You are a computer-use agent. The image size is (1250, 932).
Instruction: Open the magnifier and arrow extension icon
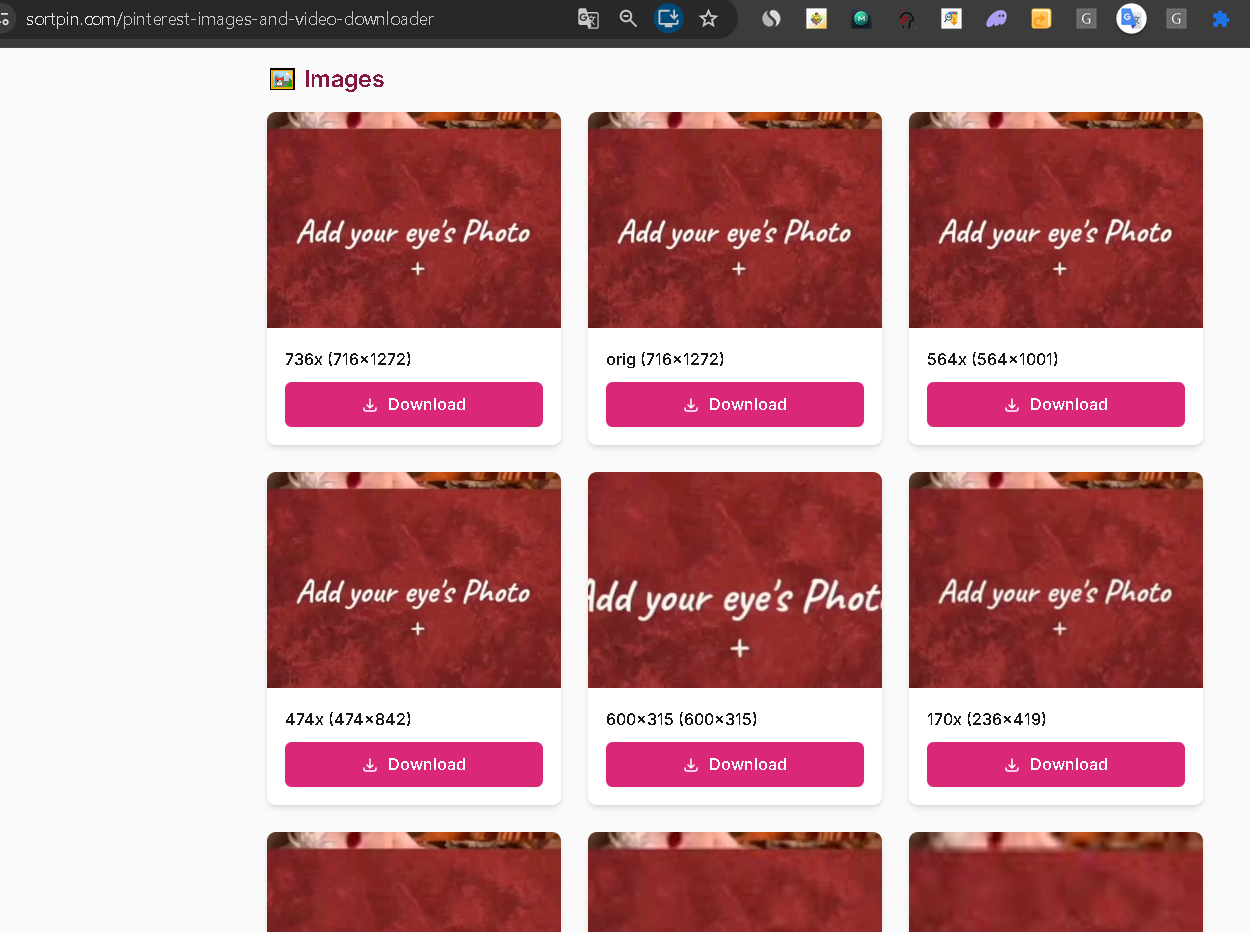click(x=951, y=18)
